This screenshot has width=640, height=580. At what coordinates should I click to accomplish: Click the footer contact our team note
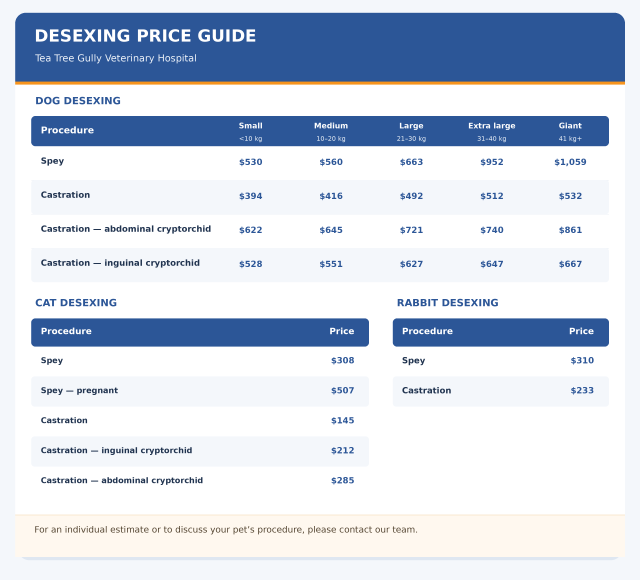click(226, 530)
